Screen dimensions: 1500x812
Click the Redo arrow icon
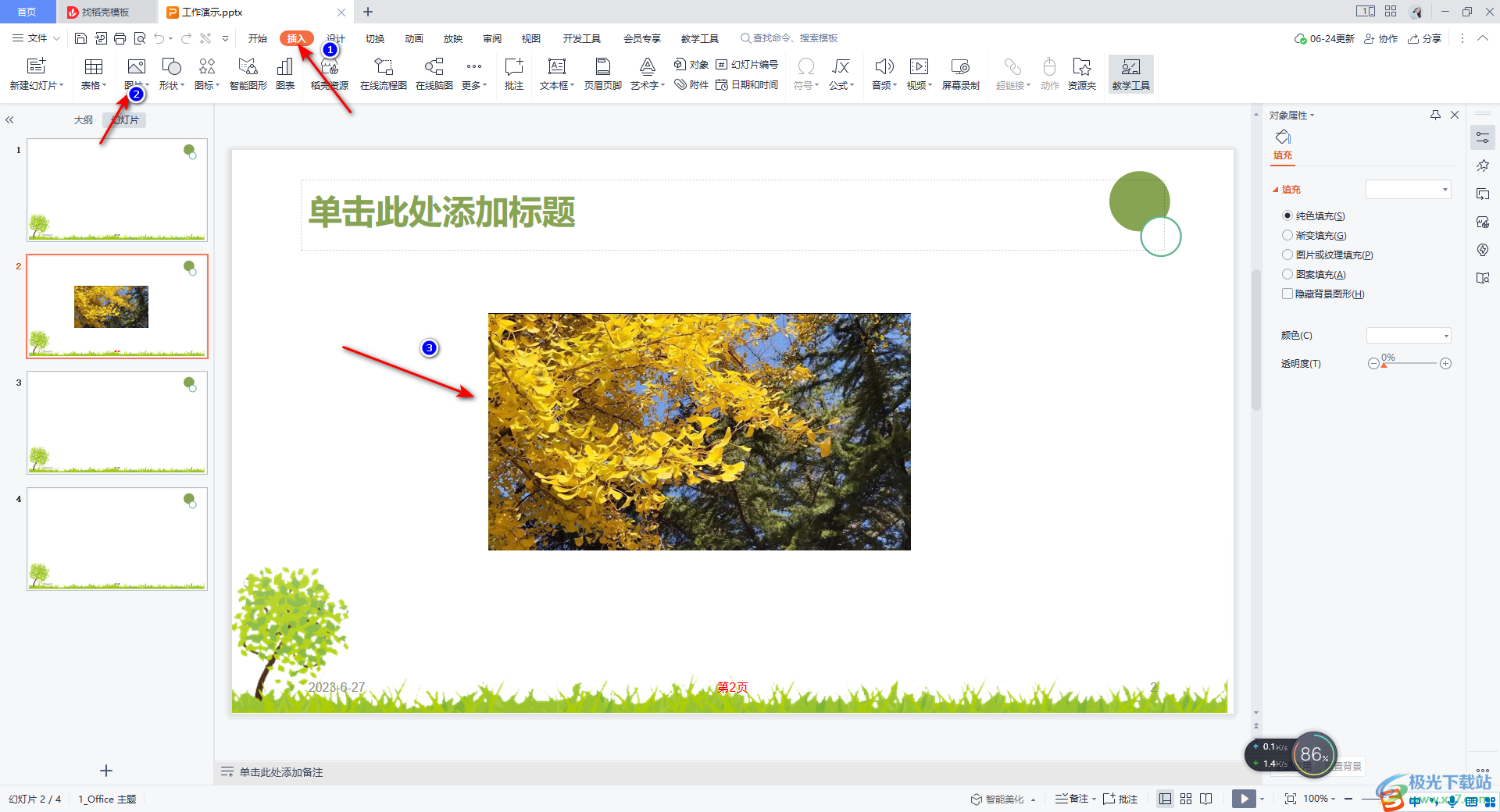click(186, 38)
